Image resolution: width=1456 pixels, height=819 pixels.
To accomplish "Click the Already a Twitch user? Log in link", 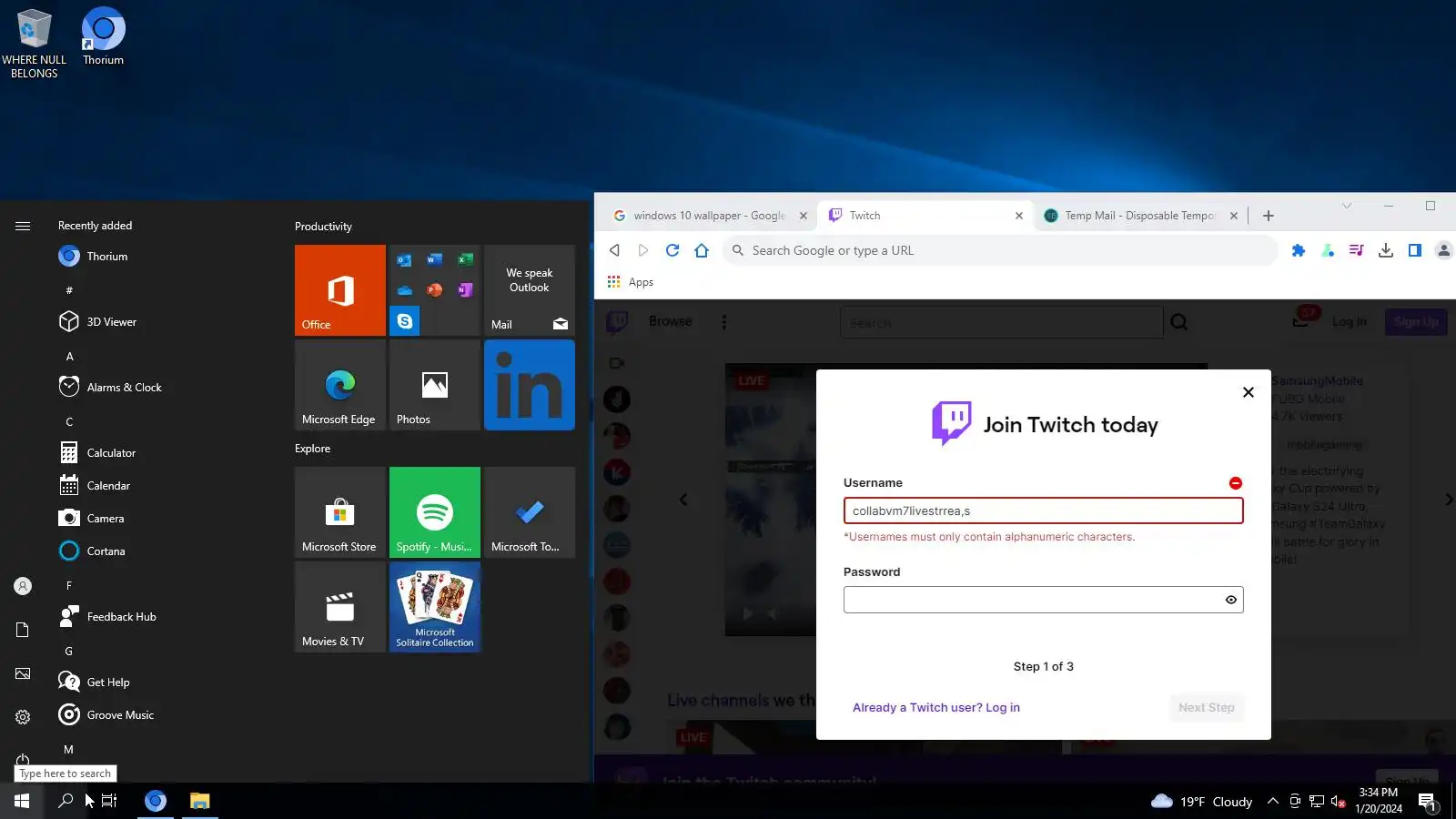I will 936,708.
